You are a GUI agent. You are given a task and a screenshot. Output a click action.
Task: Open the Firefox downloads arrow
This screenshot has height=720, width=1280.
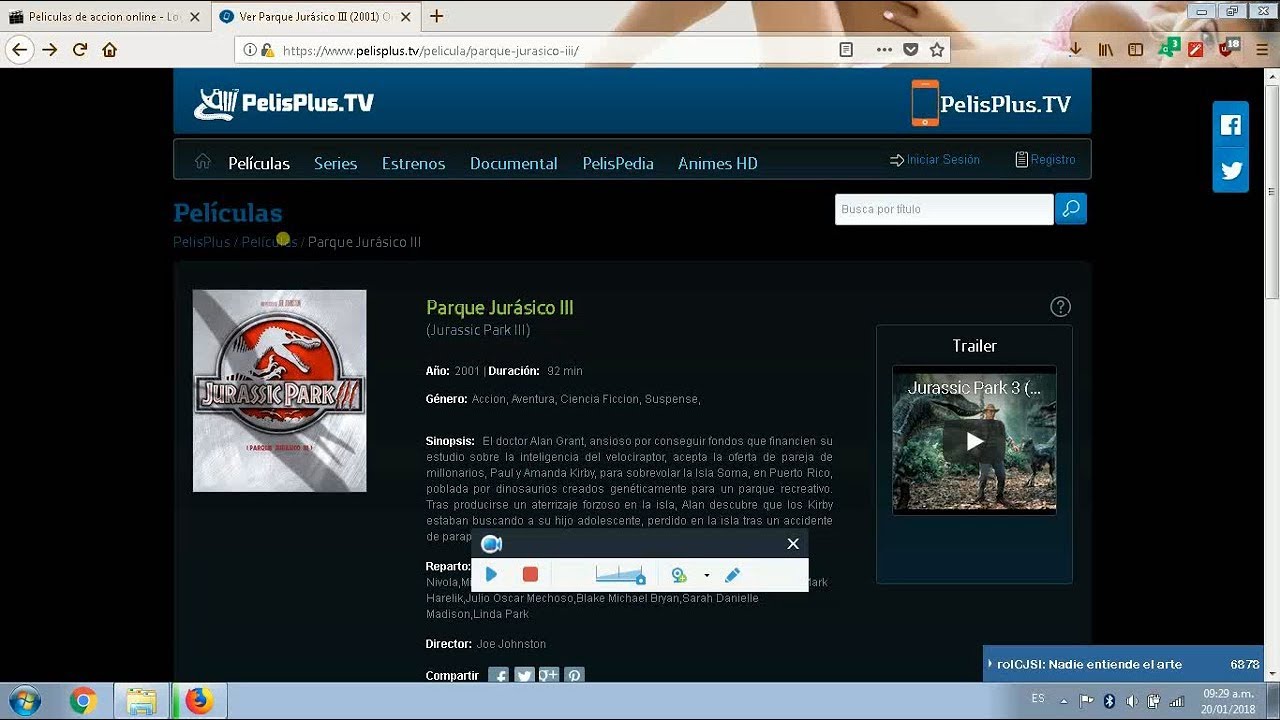pos(1076,49)
